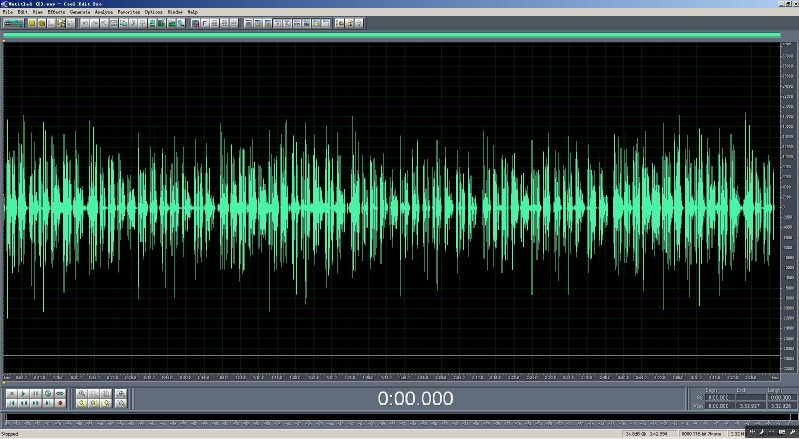Click the 'Stopped' status bar text
The width and height of the screenshot is (799, 439).
[x=10, y=434]
